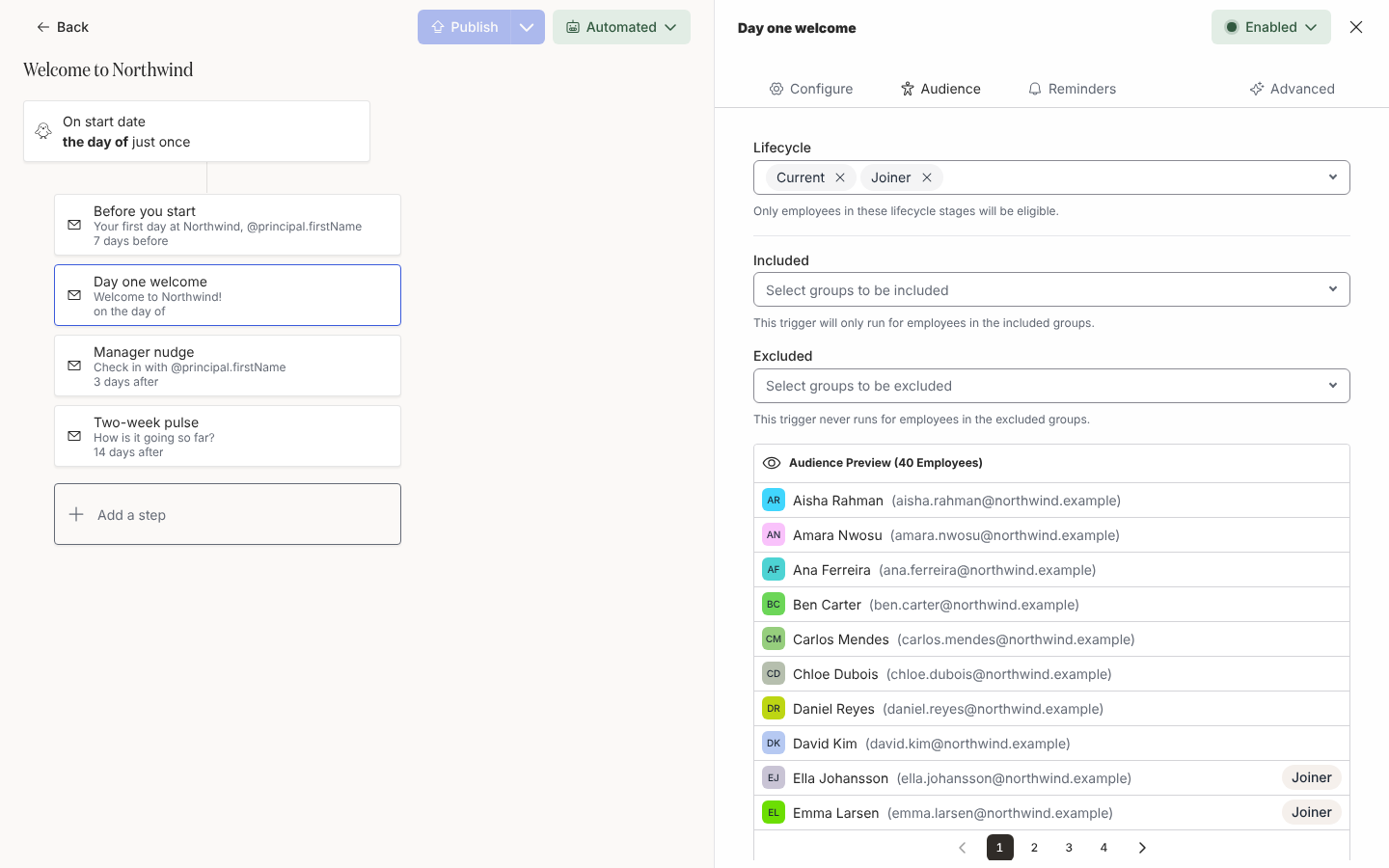Go to previous audience preview page
The width and height of the screenshot is (1389, 868).
point(962,848)
